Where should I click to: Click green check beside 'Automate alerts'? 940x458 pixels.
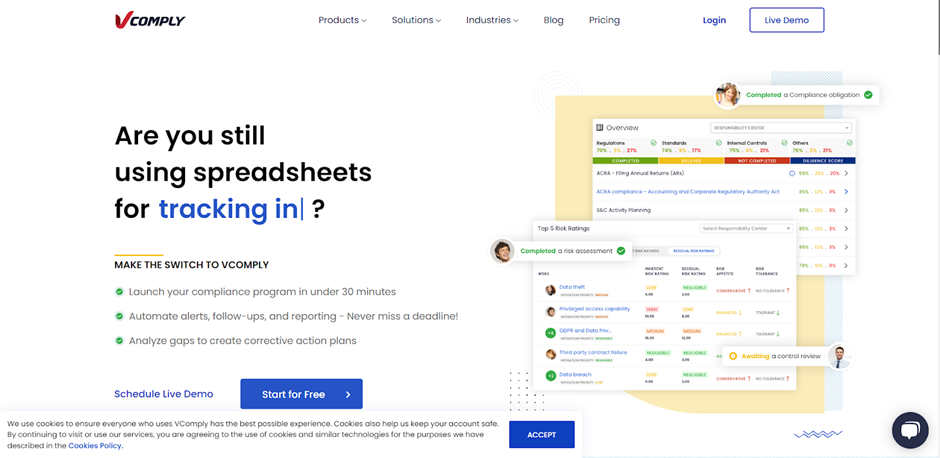[119, 316]
